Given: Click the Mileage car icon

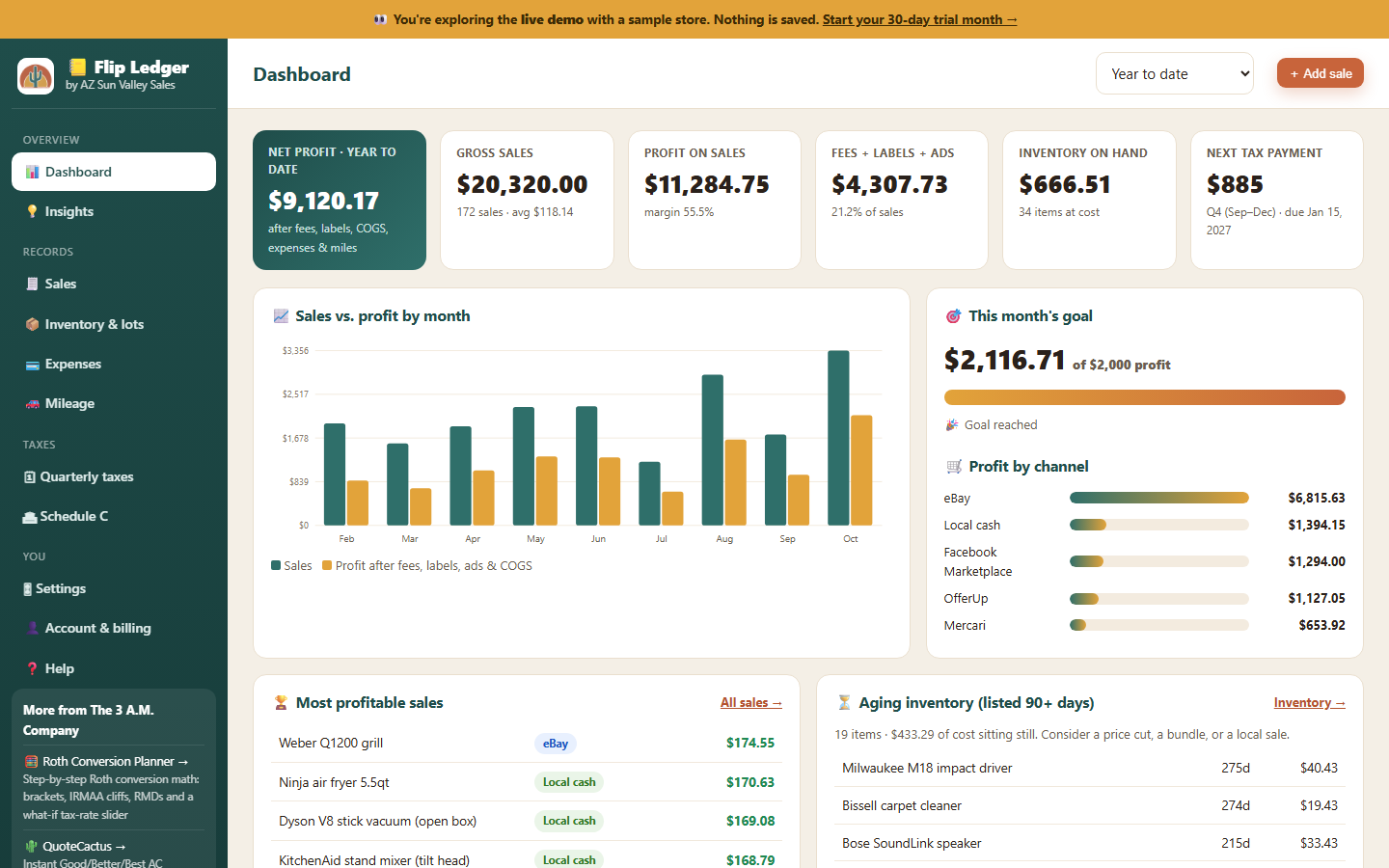Looking at the screenshot, I should coord(33,403).
